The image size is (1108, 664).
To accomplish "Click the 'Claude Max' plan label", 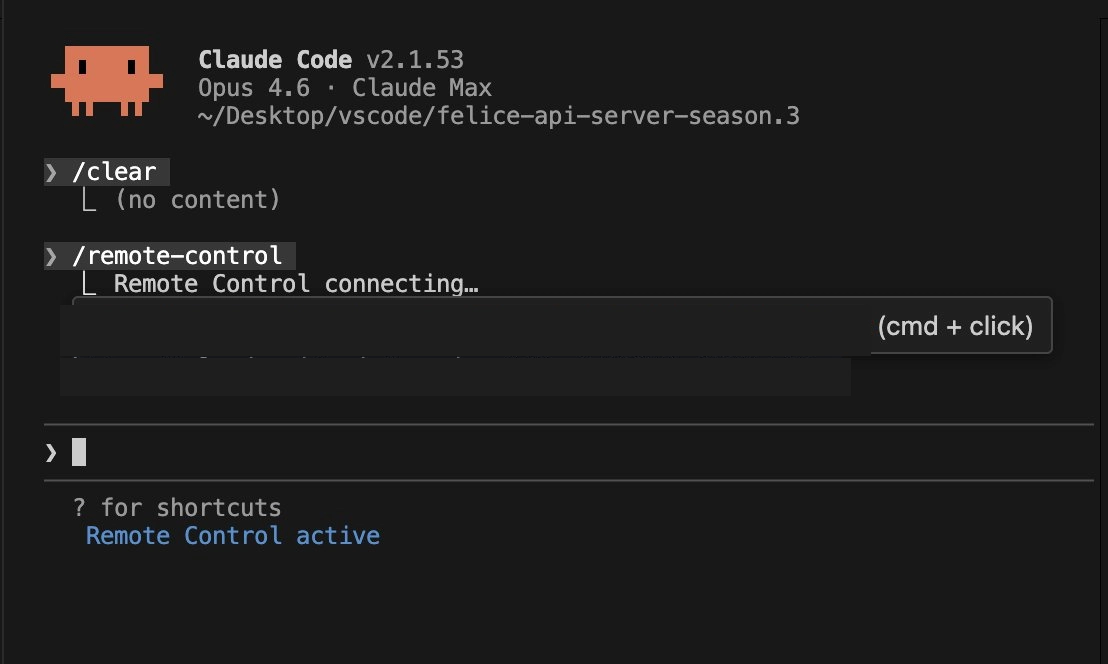I will tap(422, 88).
